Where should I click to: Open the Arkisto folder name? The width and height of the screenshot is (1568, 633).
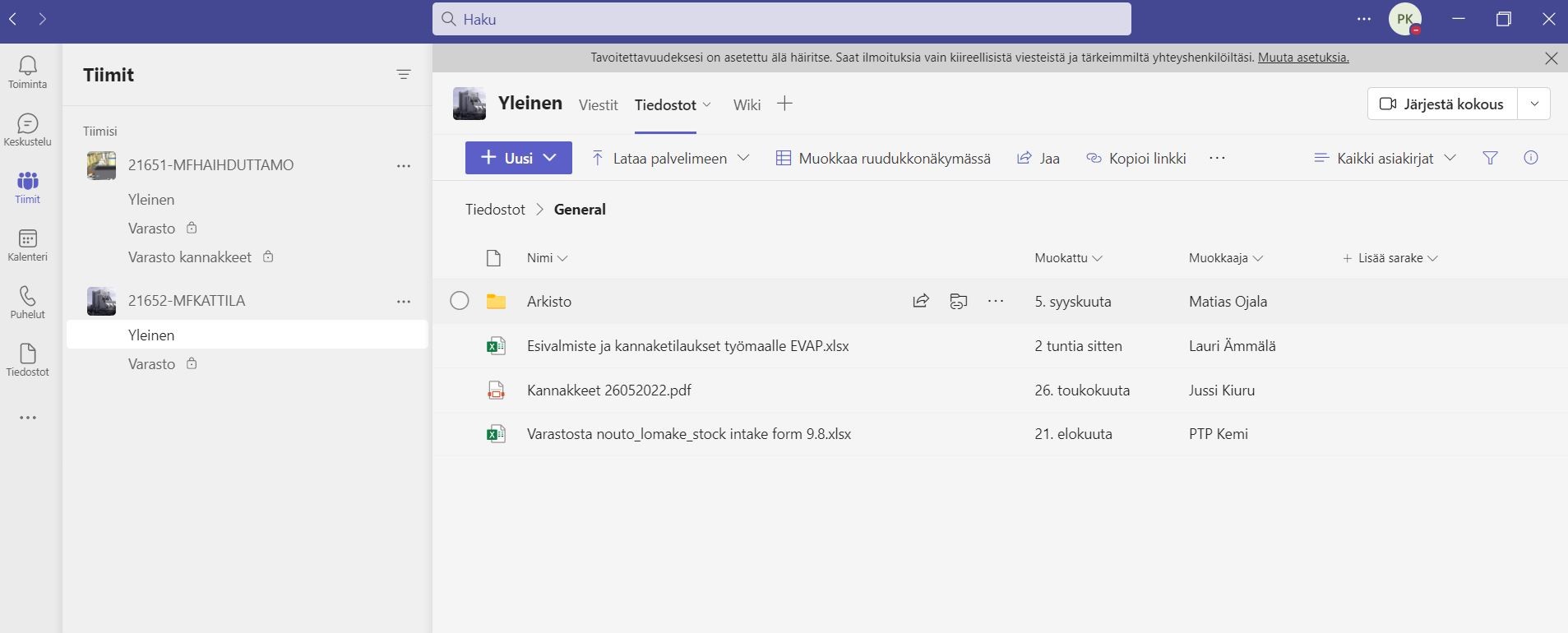(x=549, y=302)
